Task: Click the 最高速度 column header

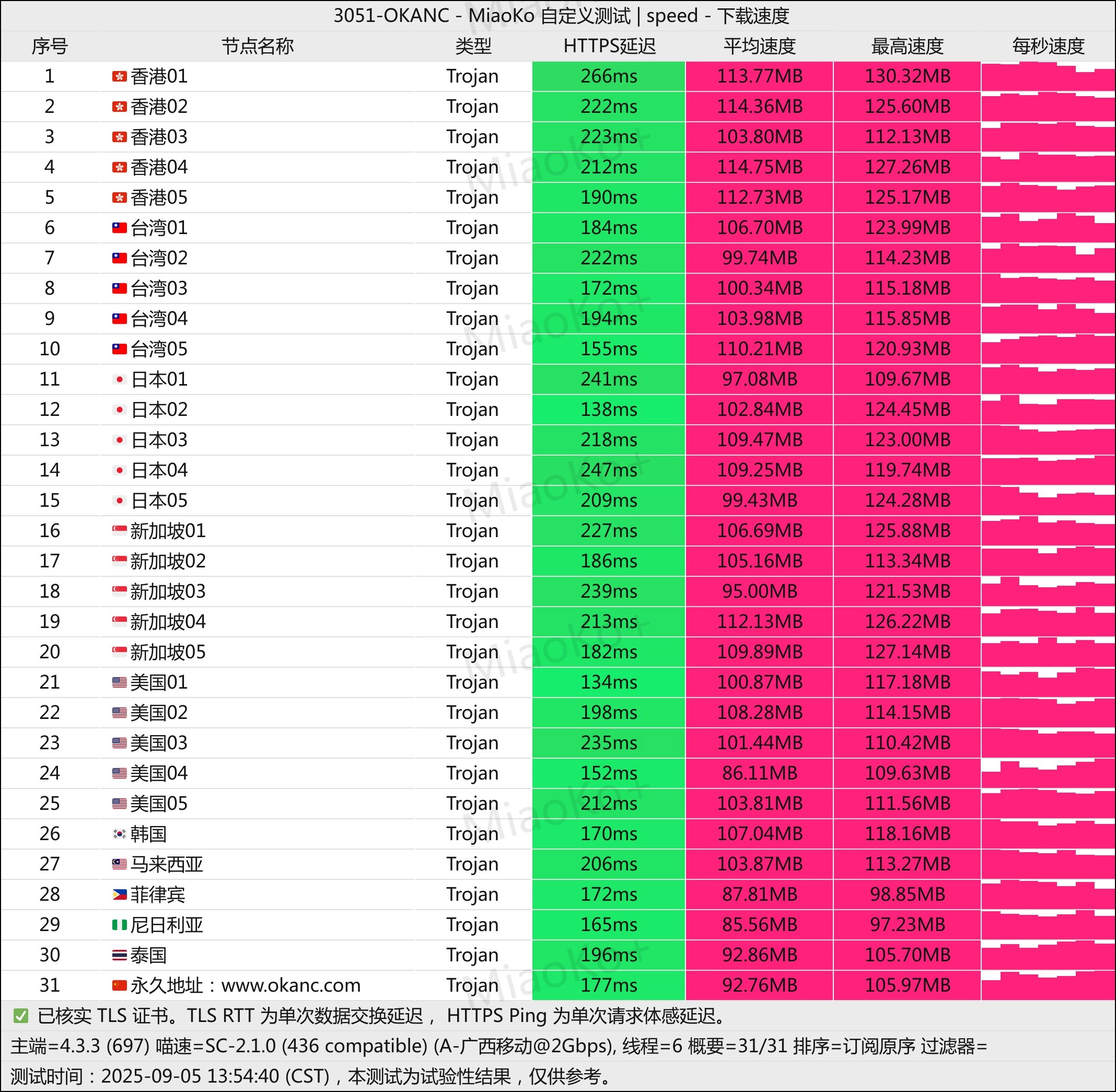Action: (x=907, y=46)
